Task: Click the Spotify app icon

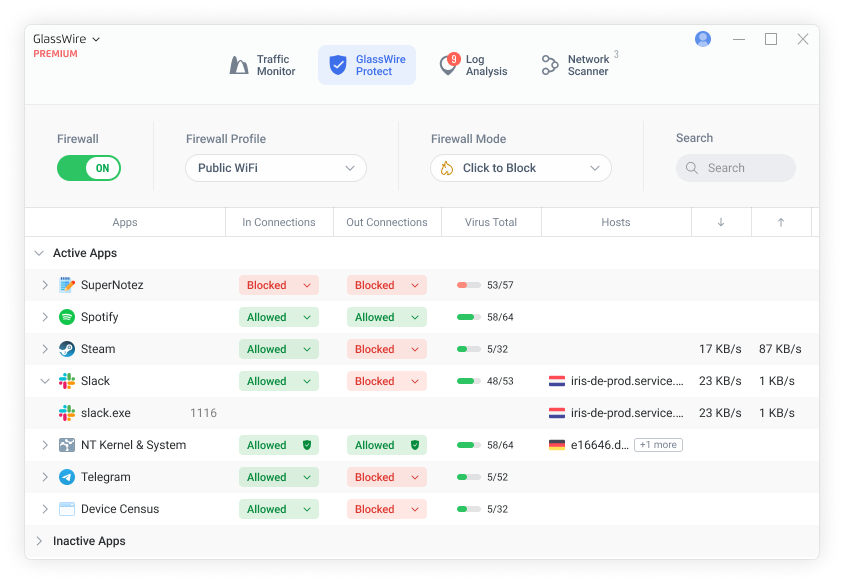Action: pyautogui.click(x=67, y=317)
